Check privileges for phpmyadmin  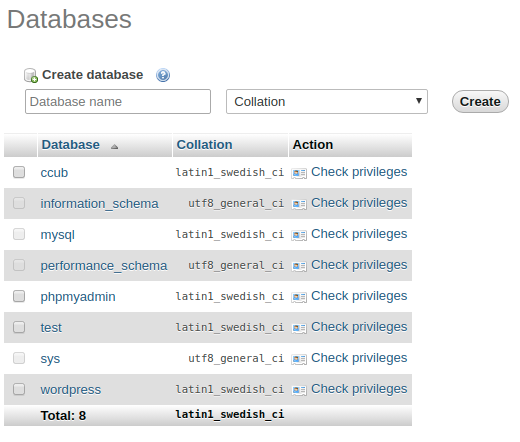pyautogui.click(x=359, y=296)
